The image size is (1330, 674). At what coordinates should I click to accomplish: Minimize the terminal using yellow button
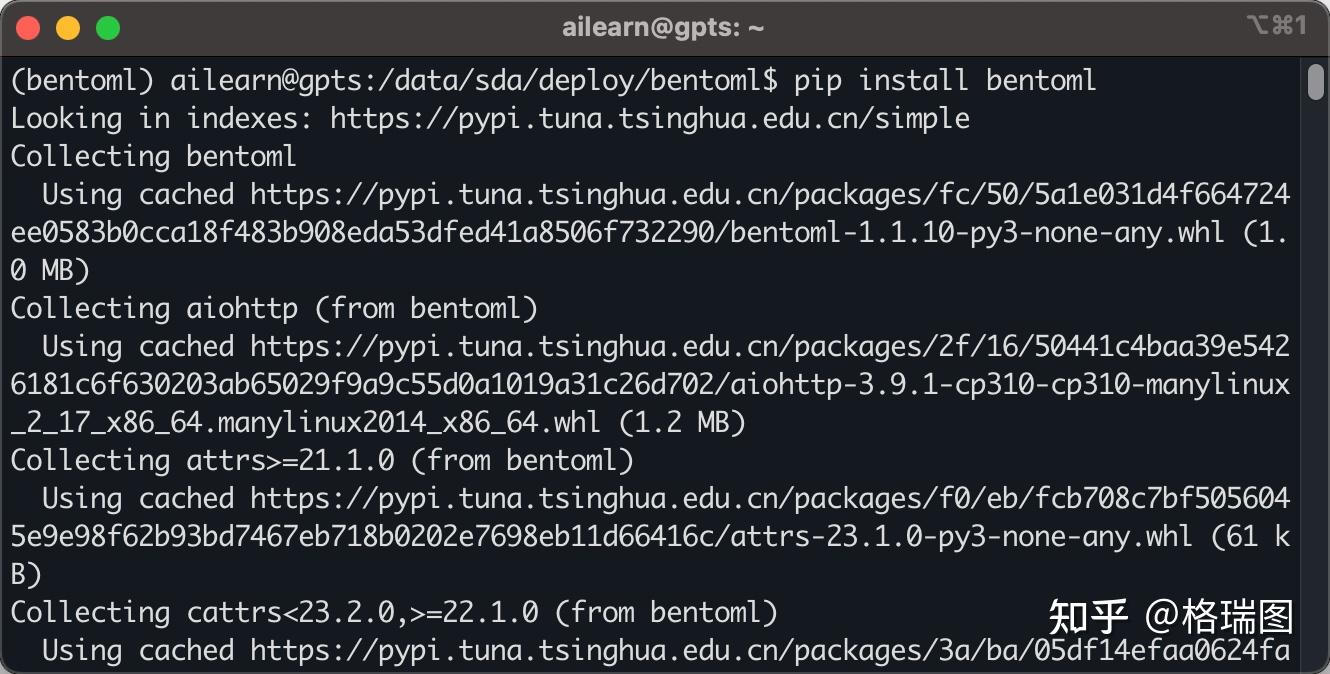(x=68, y=28)
